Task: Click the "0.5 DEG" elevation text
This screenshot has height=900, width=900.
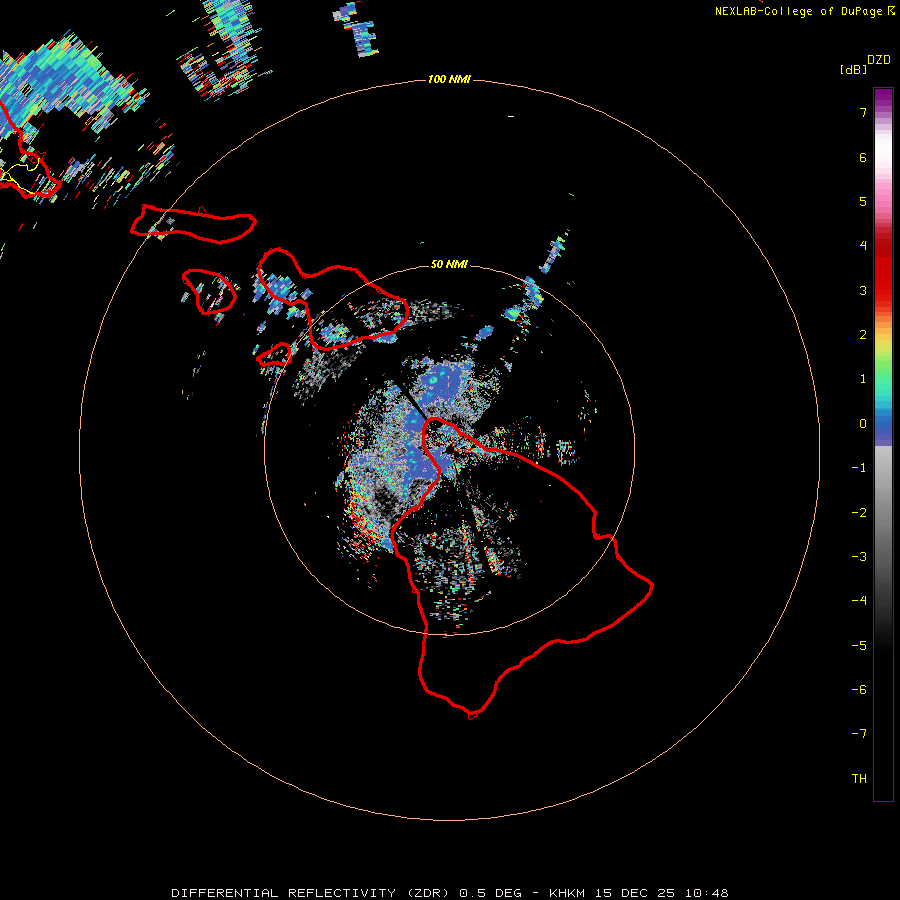Action: click(x=490, y=893)
